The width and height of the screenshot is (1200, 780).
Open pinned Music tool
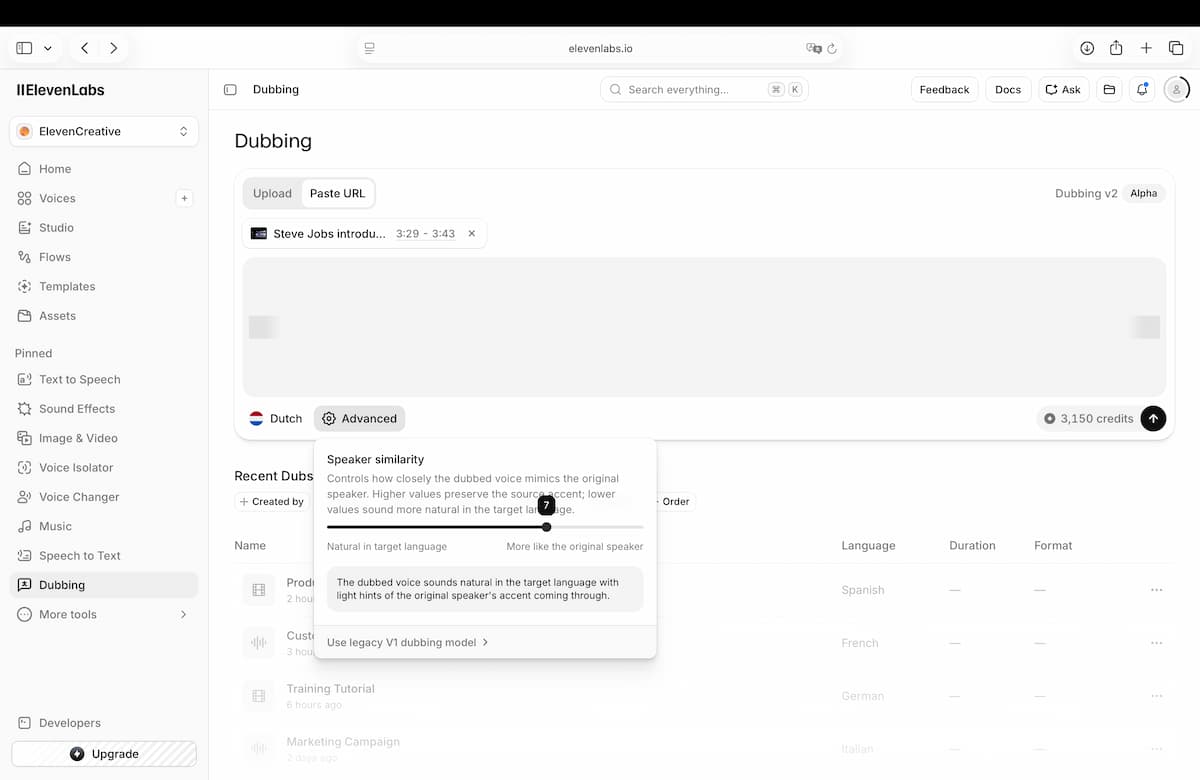[x=104, y=526]
